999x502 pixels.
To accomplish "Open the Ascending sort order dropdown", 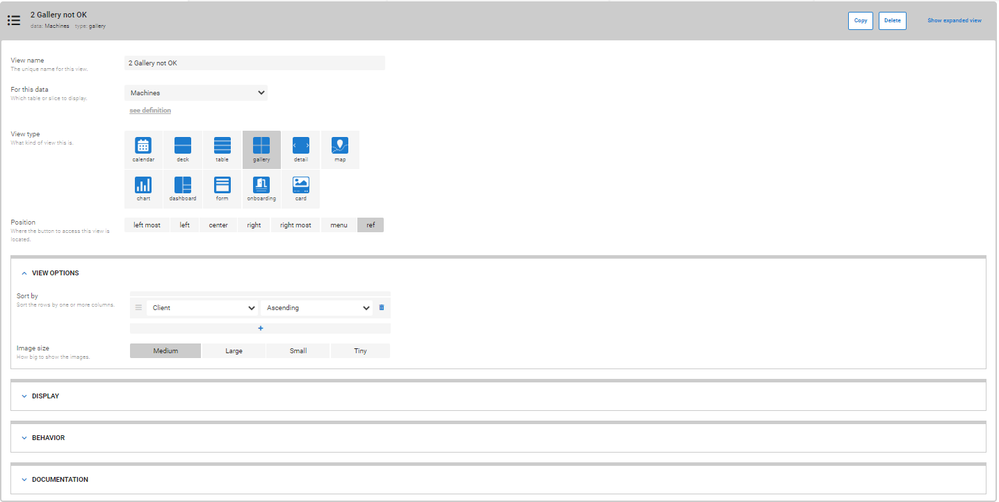I will tap(317, 308).
